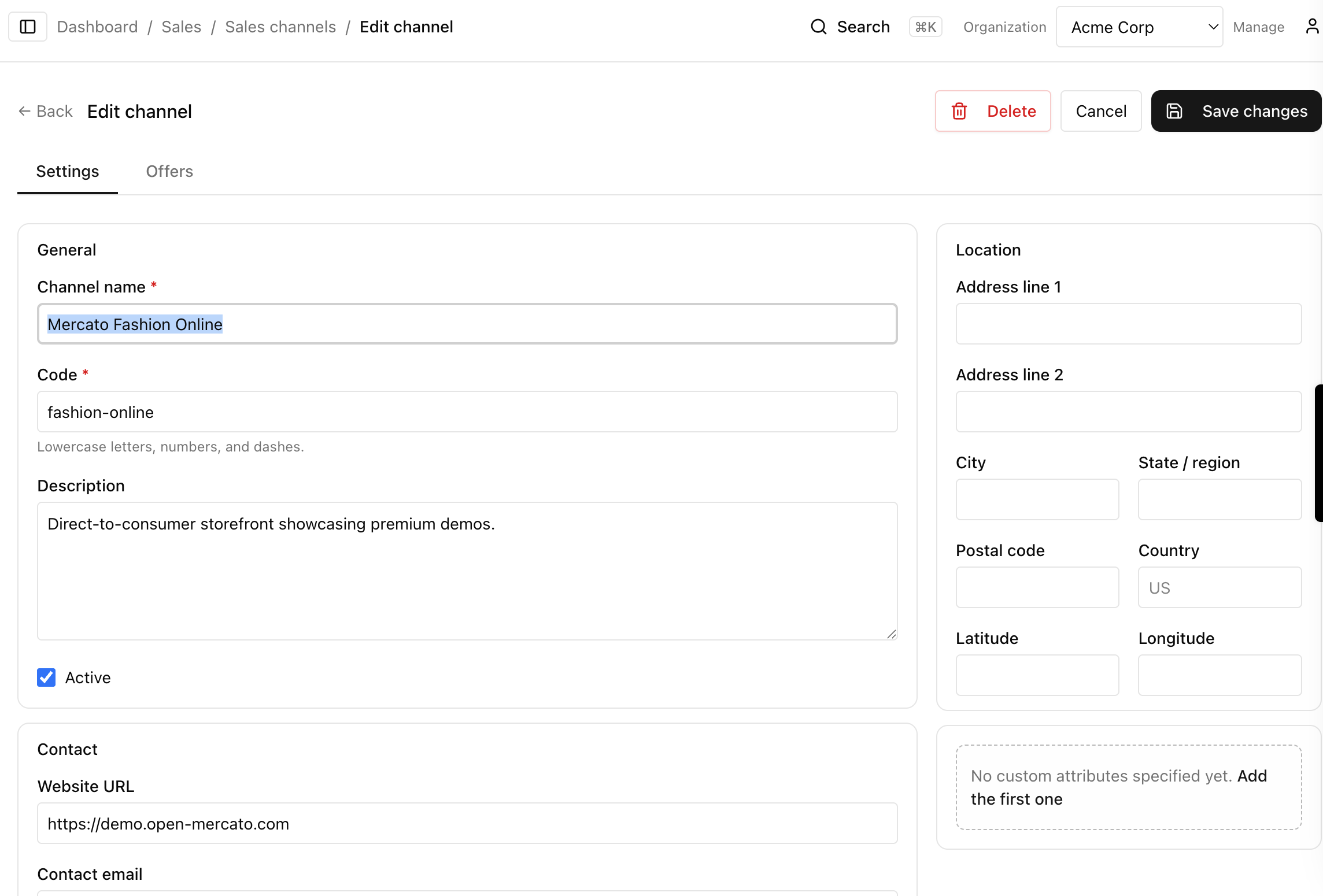
Task: Open the Acme Corp organization dropdown
Action: pyautogui.click(x=1128, y=27)
